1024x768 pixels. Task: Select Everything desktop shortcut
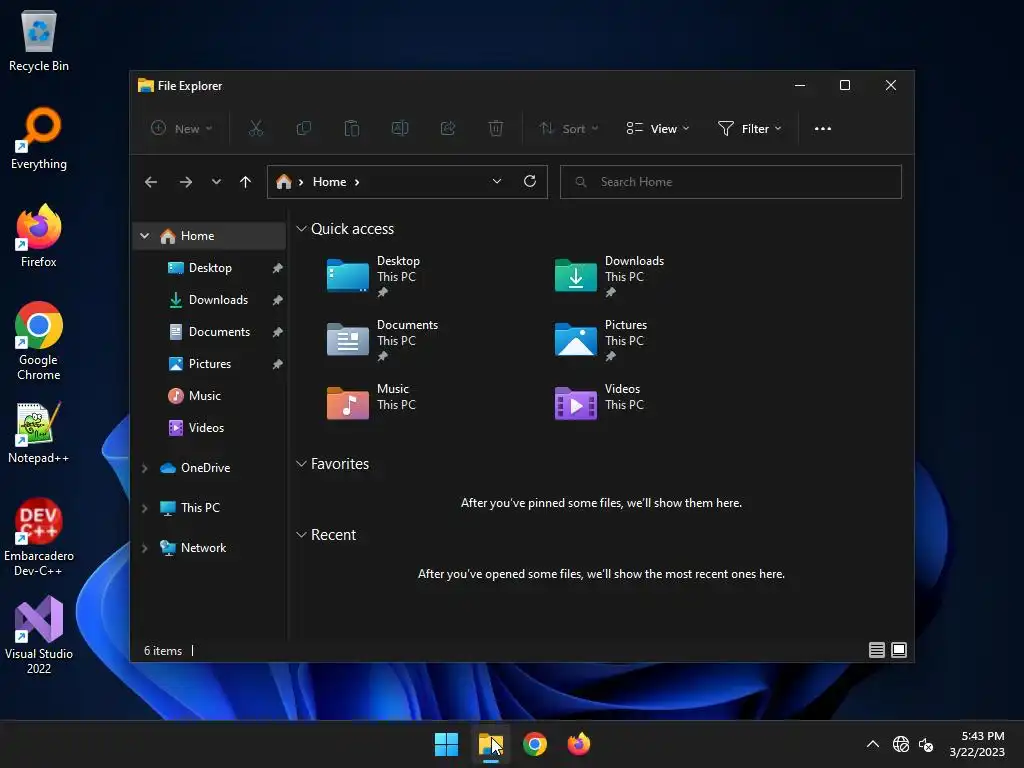tap(39, 138)
